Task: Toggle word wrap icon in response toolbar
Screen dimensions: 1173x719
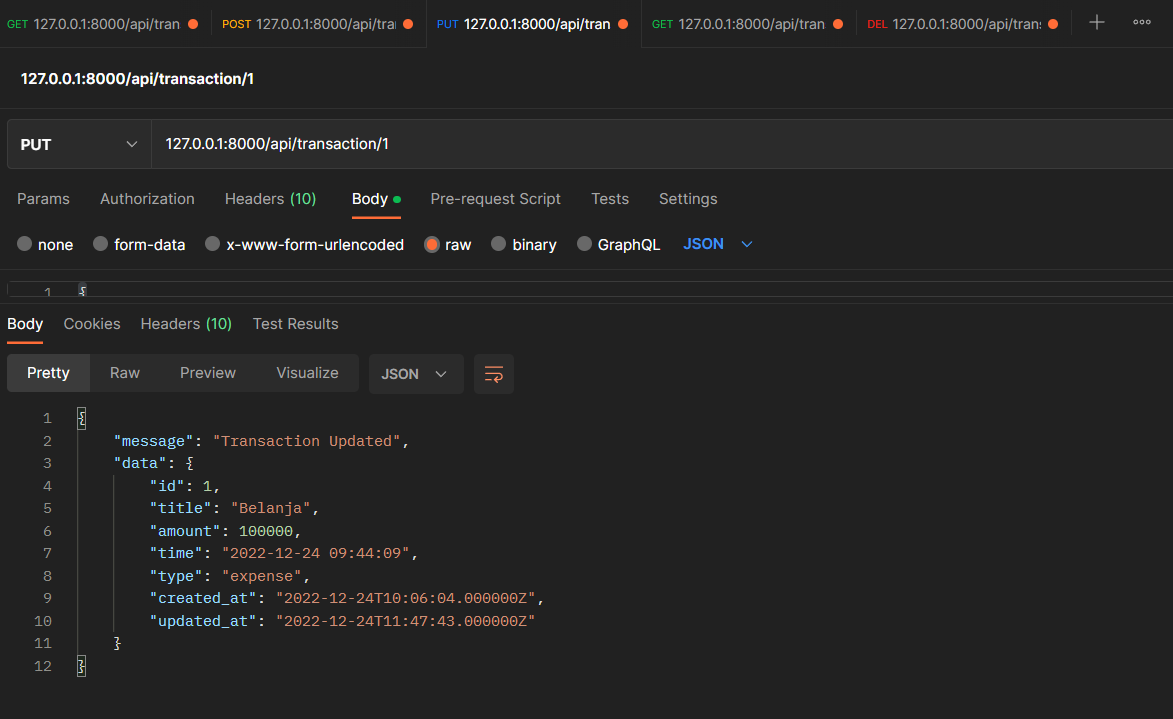Action: pyautogui.click(x=494, y=374)
